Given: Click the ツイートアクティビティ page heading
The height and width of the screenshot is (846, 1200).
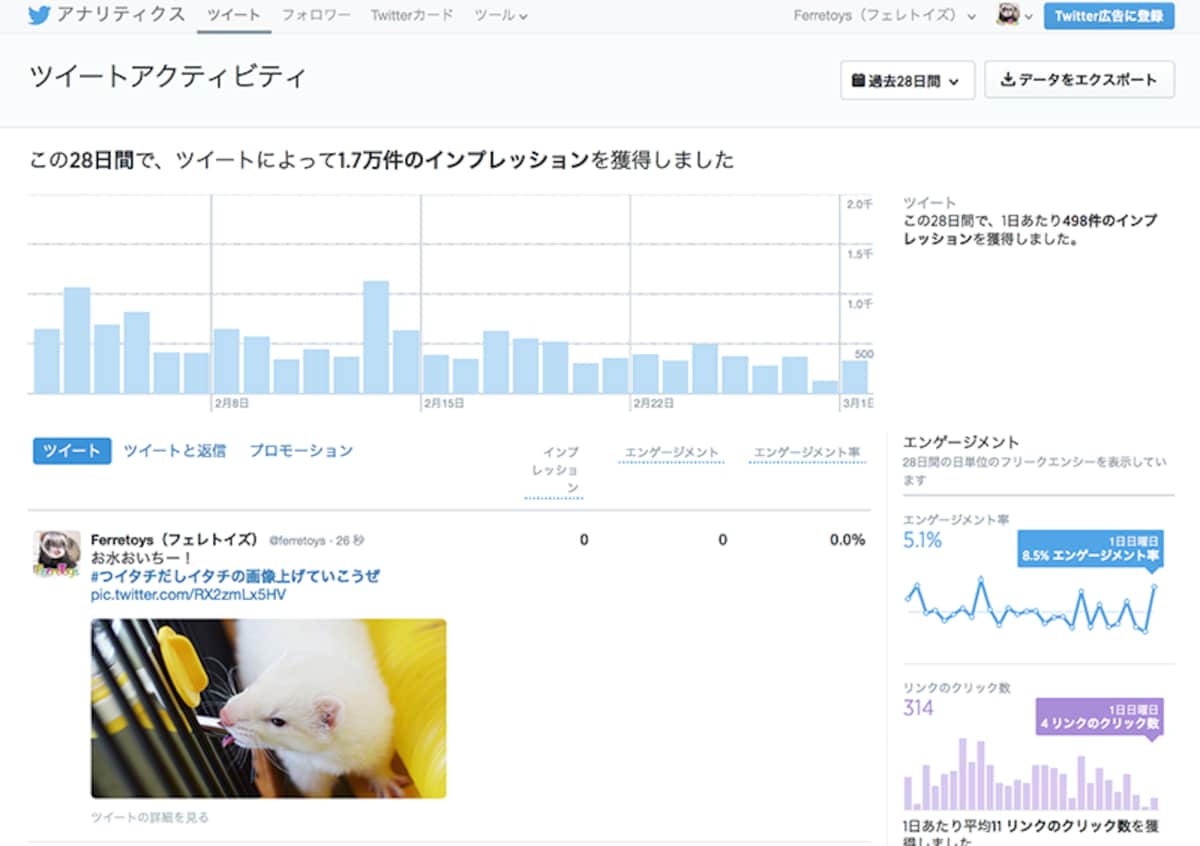Looking at the screenshot, I should (167, 77).
